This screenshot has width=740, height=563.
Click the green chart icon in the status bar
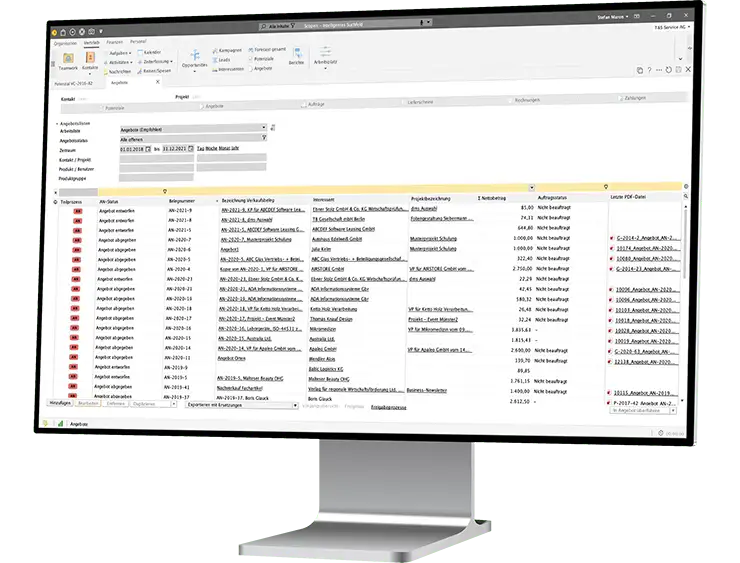(60, 423)
